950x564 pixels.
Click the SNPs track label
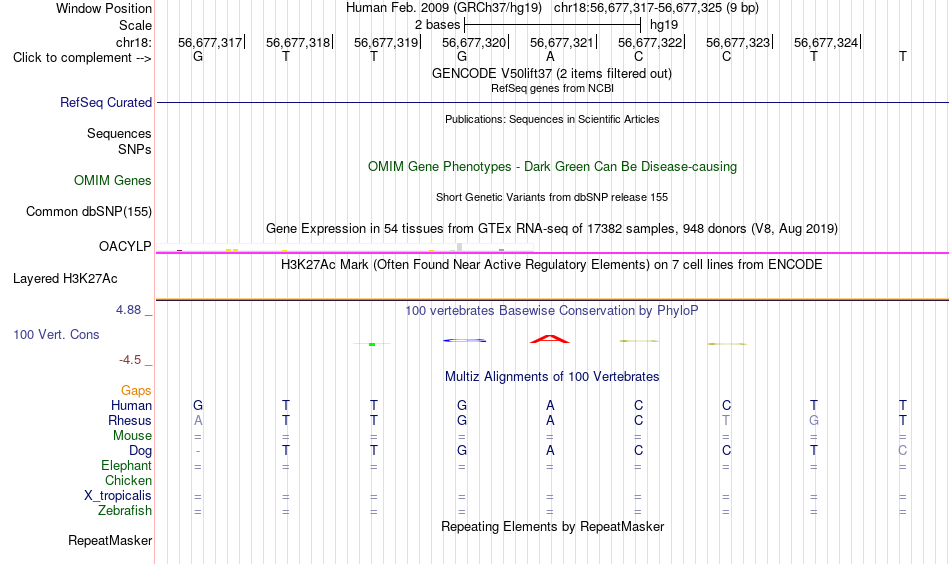(x=135, y=149)
